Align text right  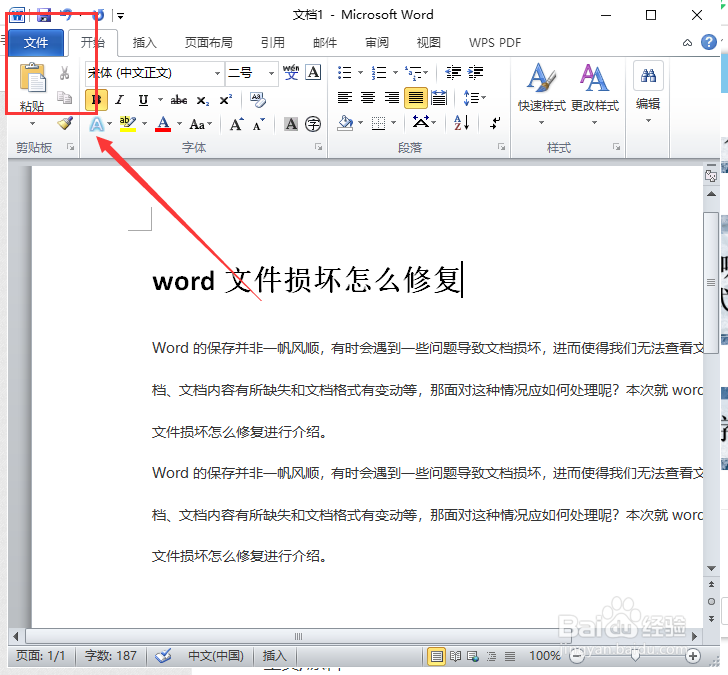point(391,97)
